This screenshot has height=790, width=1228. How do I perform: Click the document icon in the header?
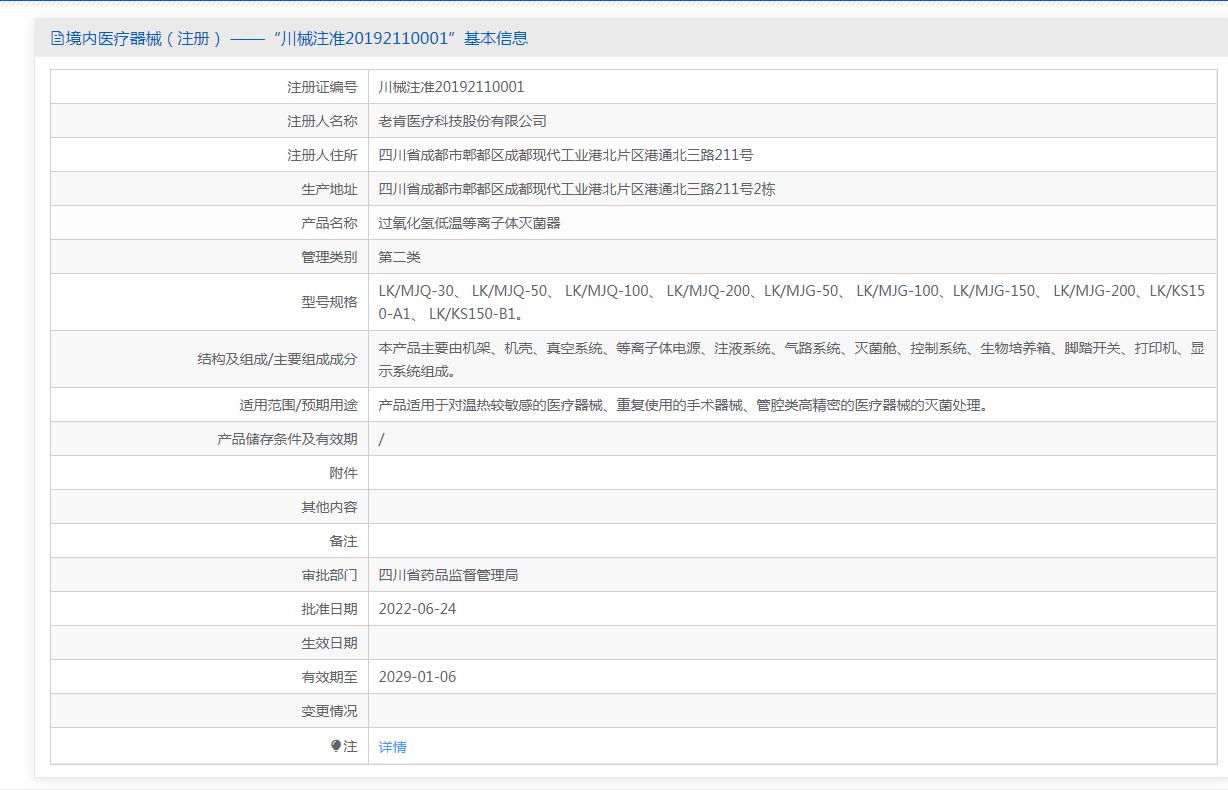point(58,39)
